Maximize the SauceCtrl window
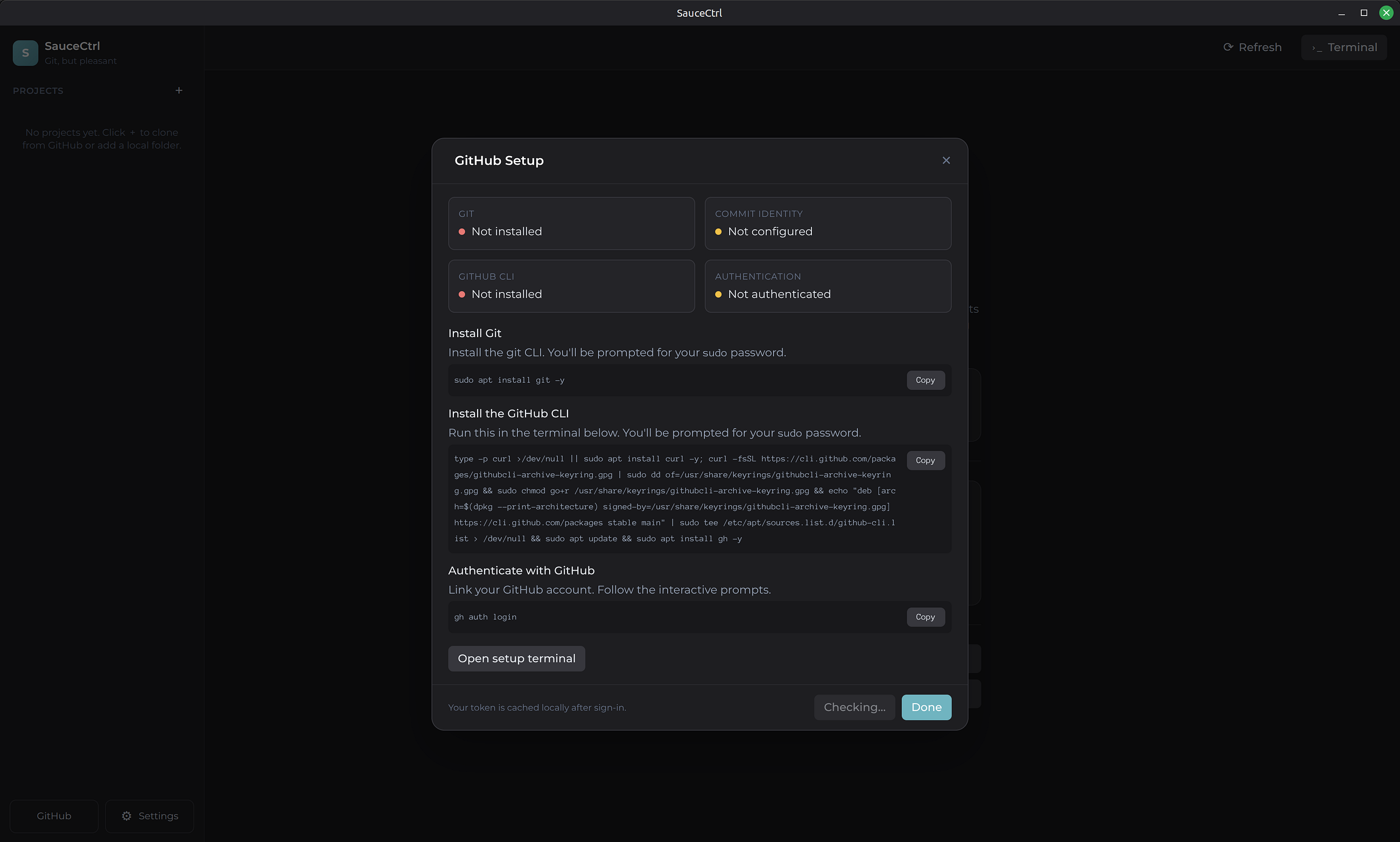Image resolution: width=1400 pixels, height=842 pixels. 1364,13
